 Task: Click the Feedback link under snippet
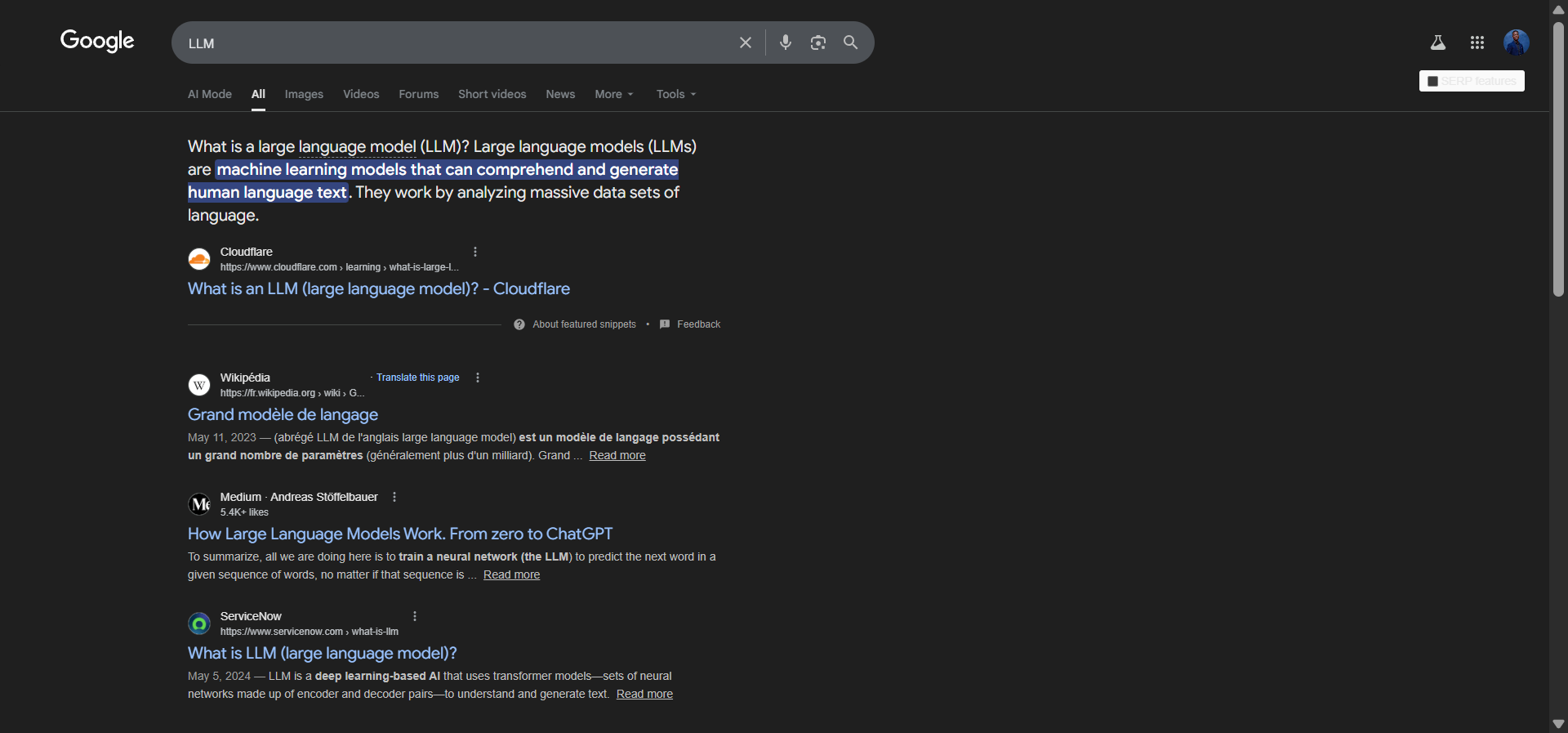(698, 324)
